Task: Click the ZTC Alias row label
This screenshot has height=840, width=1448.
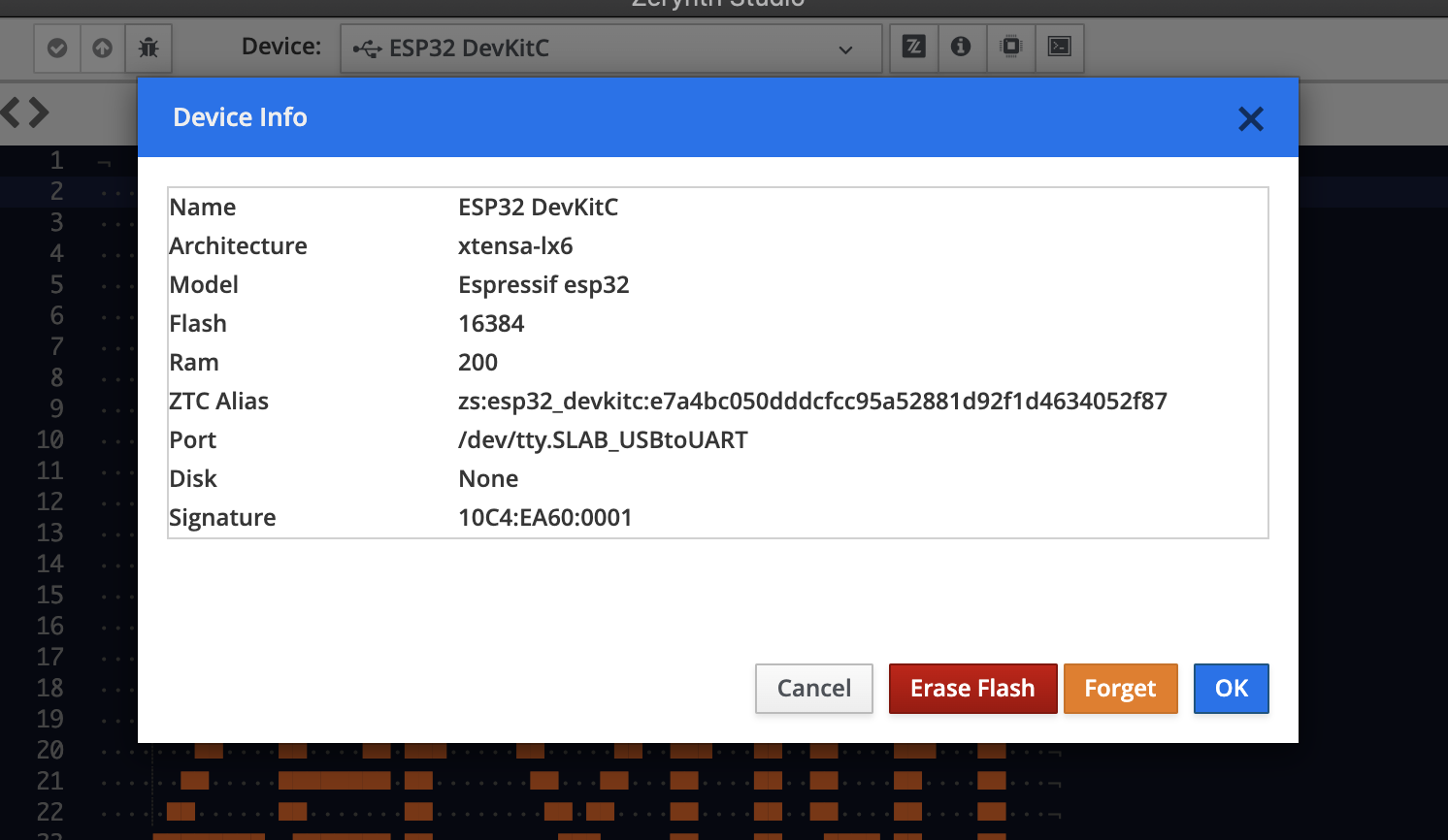Action: (x=218, y=402)
